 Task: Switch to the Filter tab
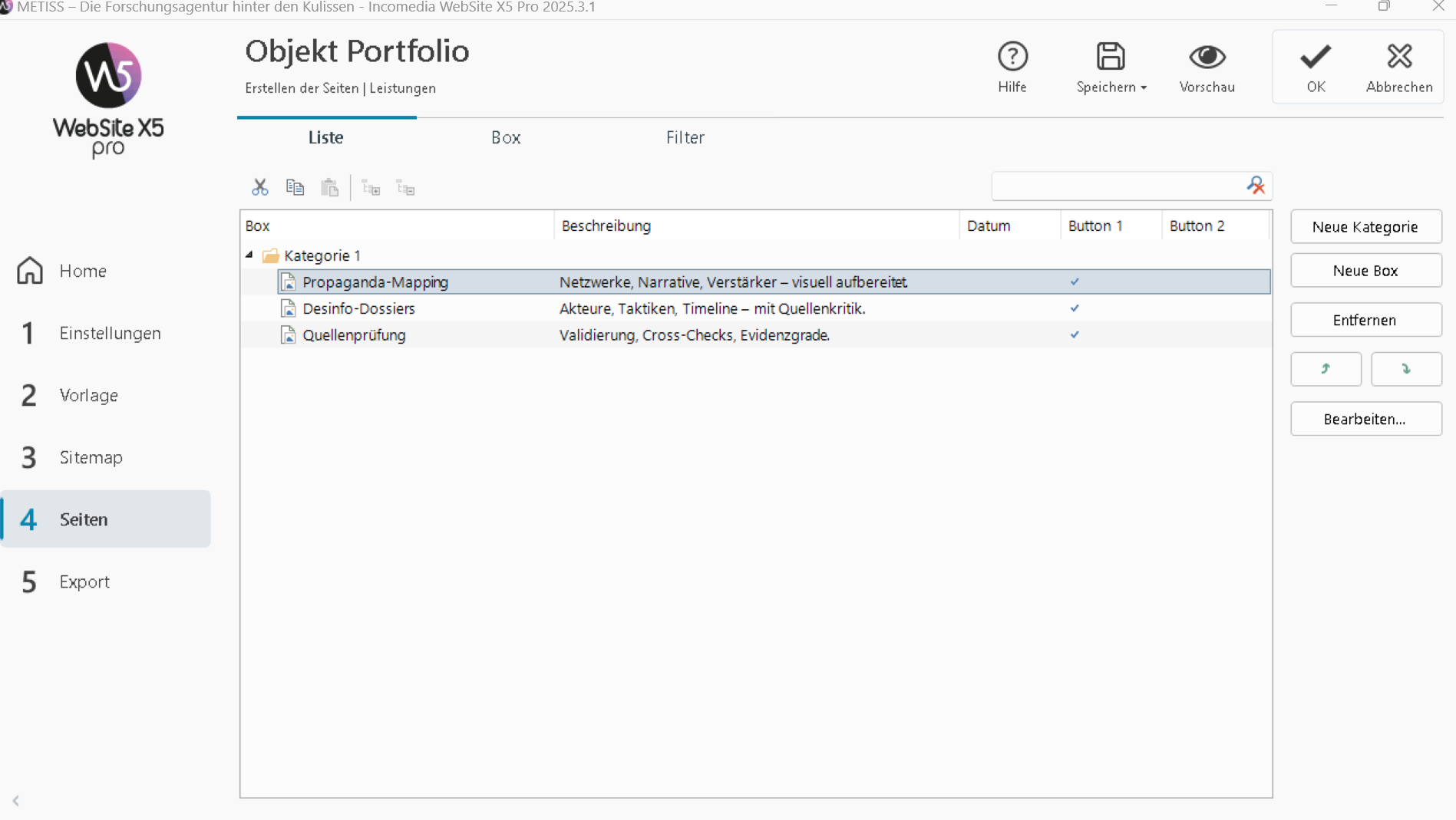685,138
